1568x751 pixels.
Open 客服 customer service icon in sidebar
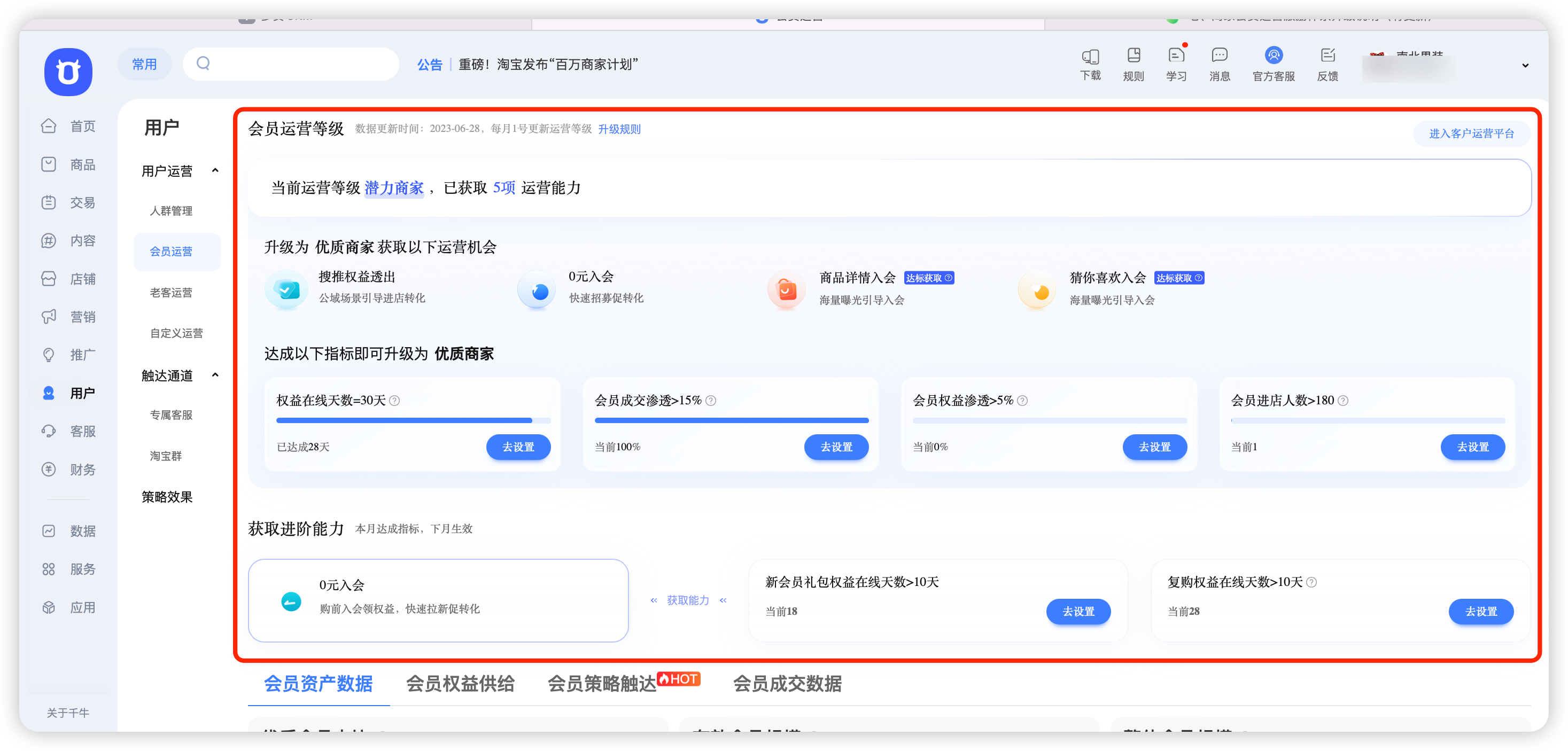tap(49, 431)
